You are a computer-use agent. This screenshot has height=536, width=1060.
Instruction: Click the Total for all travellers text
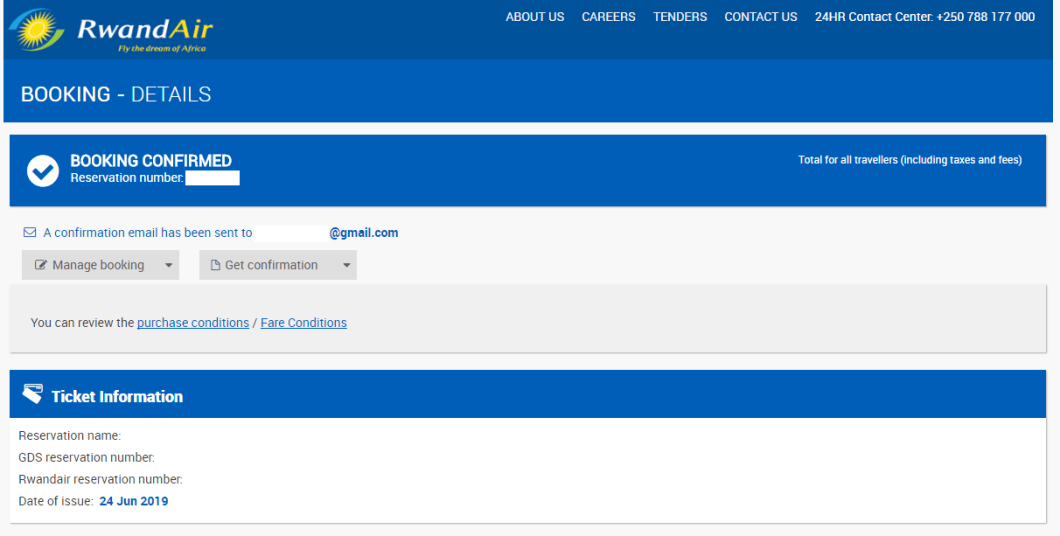click(909, 160)
